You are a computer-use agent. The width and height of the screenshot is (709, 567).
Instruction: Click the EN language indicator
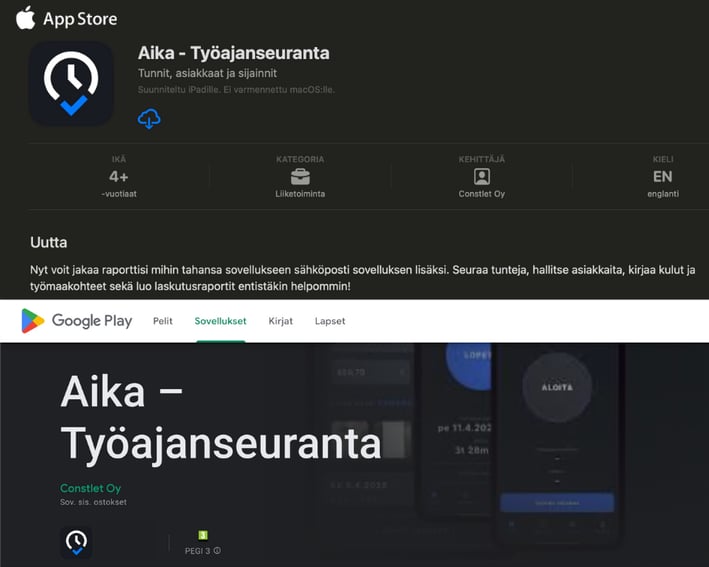662,176
